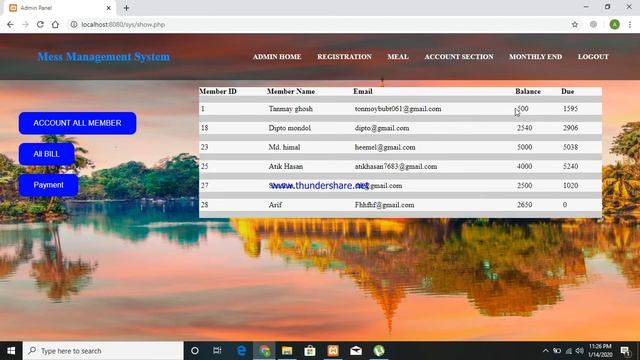
Task: Click due value 5038
Action: point(571,147)
